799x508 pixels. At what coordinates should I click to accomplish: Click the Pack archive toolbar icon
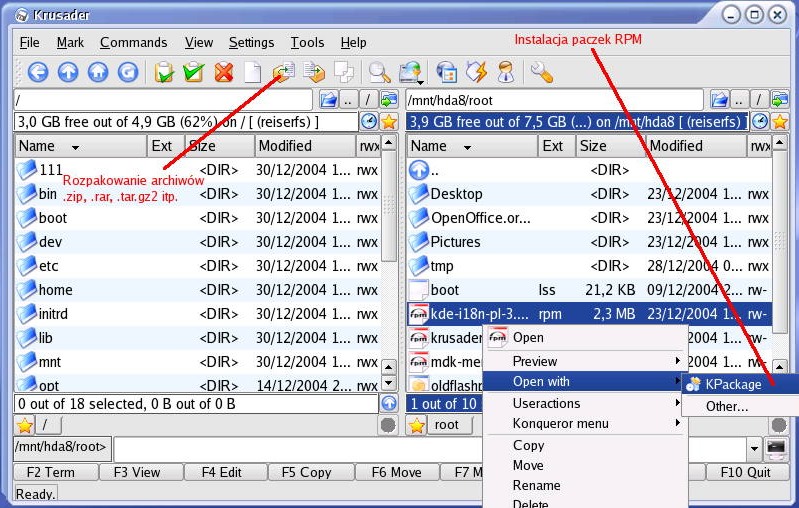[314, 72]
